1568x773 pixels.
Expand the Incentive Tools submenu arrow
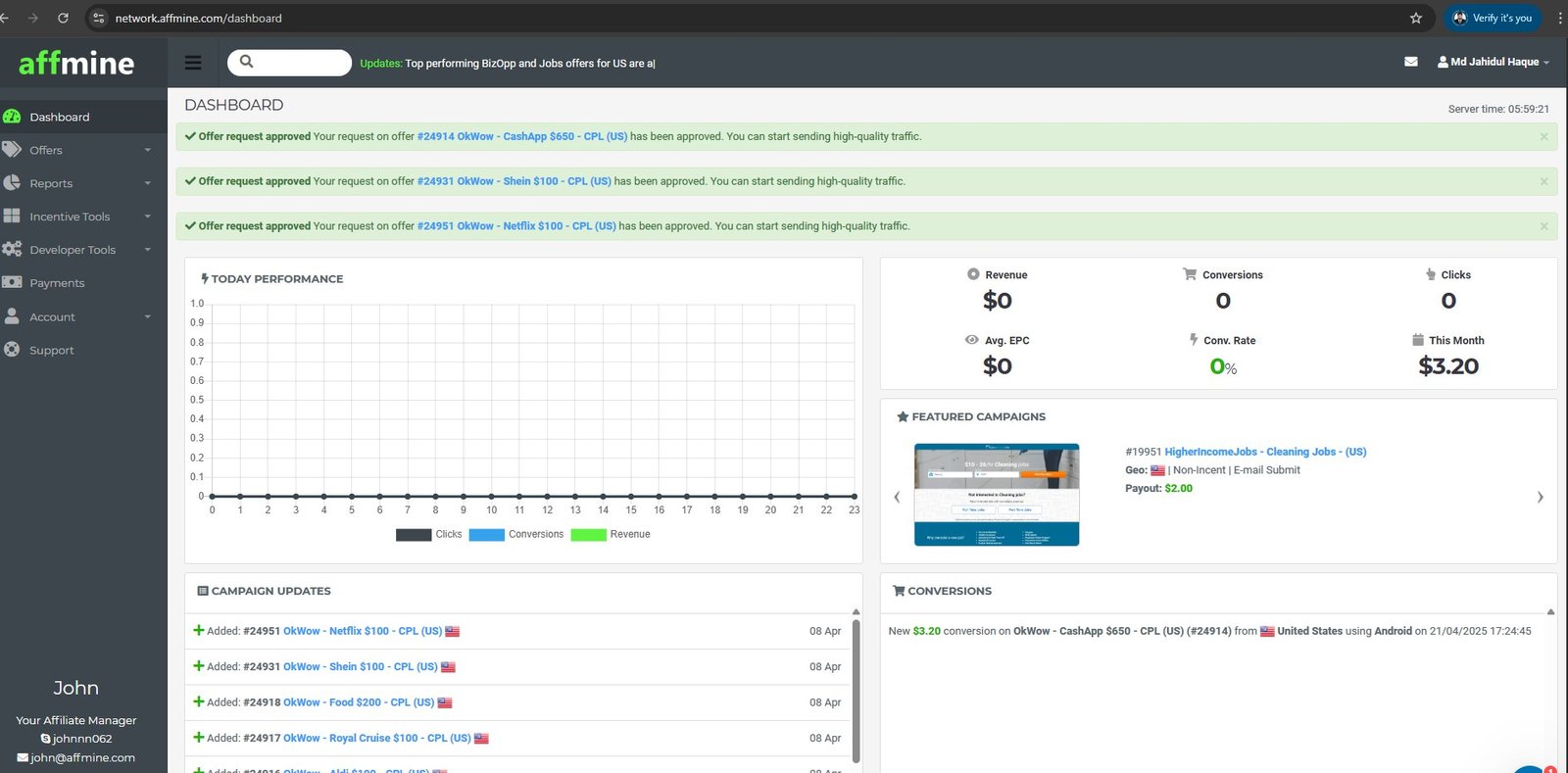click(148, 217)
